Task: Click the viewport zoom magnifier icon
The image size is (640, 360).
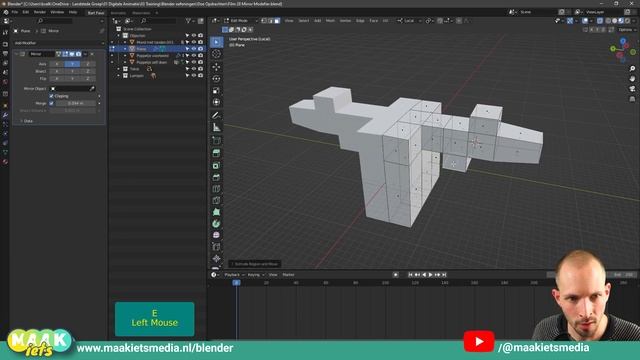Action: [x=632, y=69]
